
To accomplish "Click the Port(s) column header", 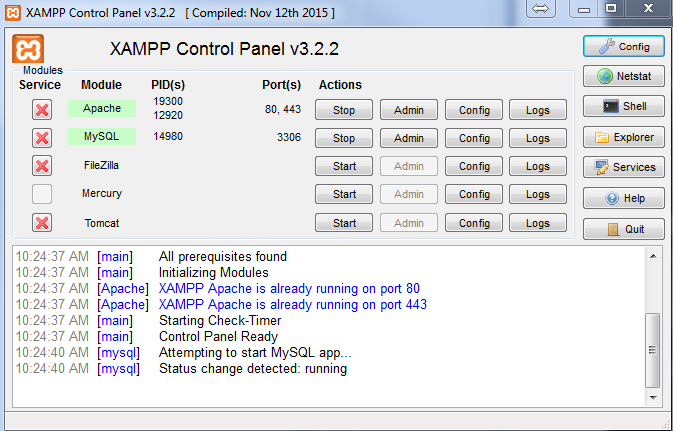I will click(x=282, y=85).
